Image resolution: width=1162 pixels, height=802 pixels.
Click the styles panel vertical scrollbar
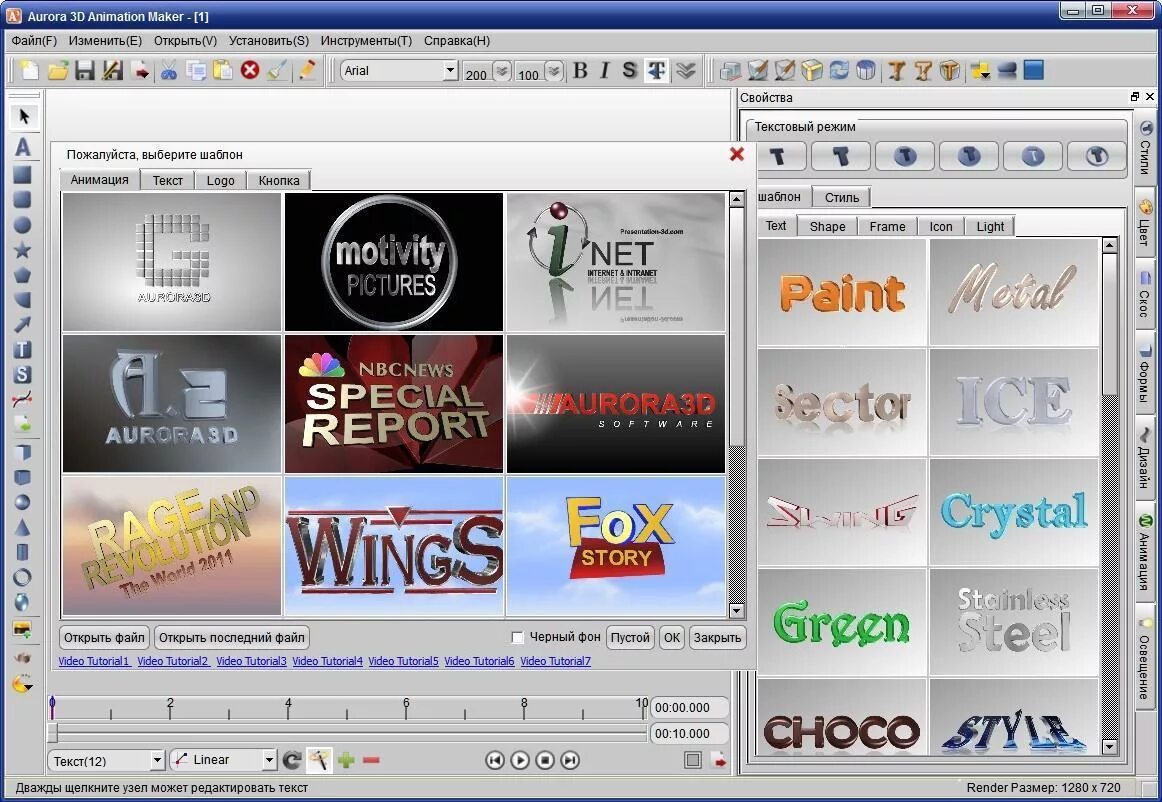pyautogui.click(x=1109, y=496)
